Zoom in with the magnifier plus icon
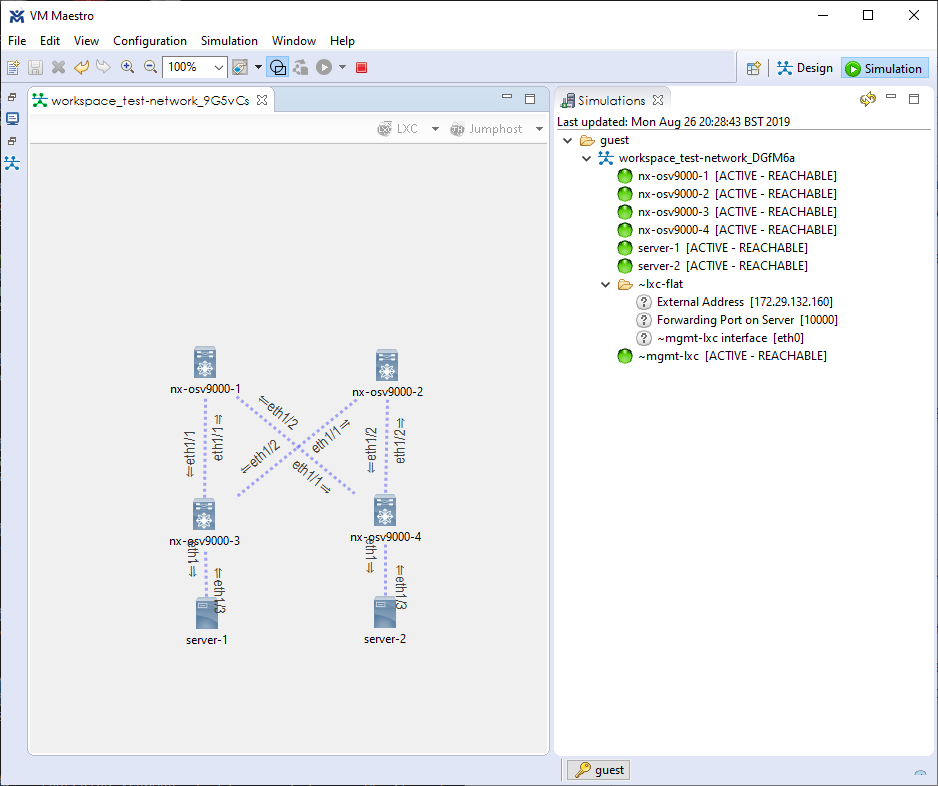 point(127,68)
